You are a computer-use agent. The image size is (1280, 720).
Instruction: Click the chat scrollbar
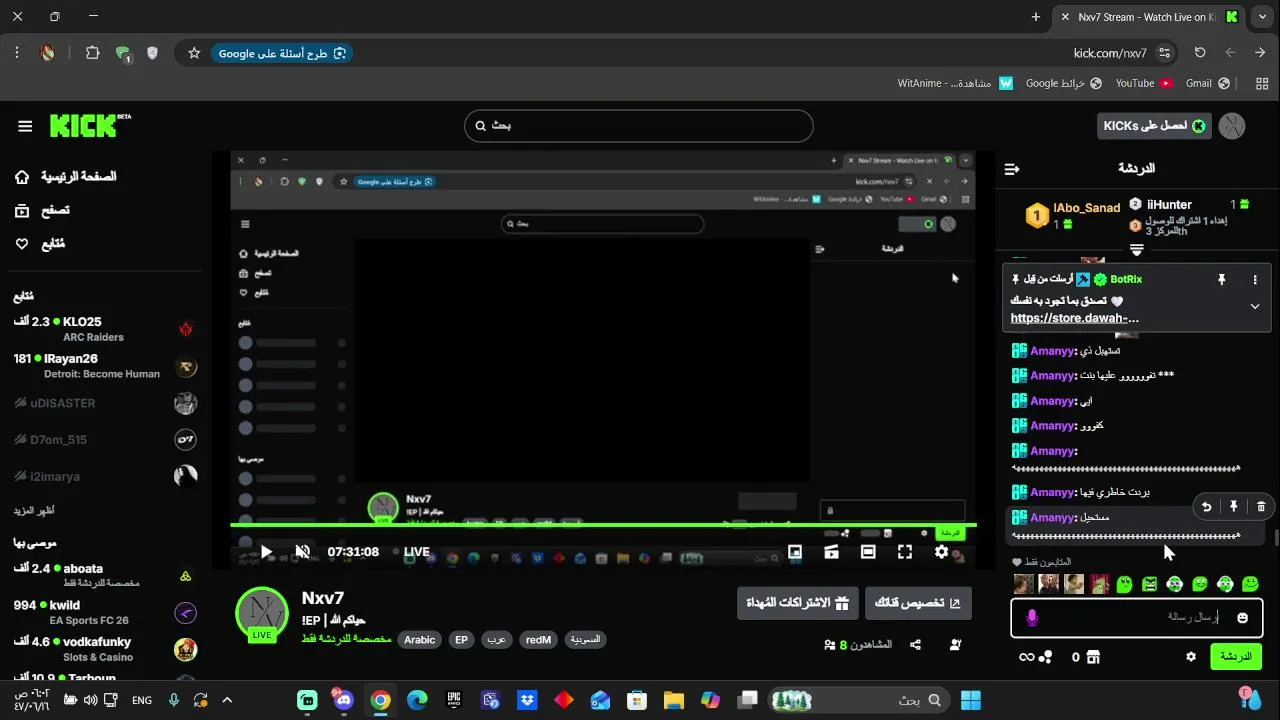(1275, 537)
